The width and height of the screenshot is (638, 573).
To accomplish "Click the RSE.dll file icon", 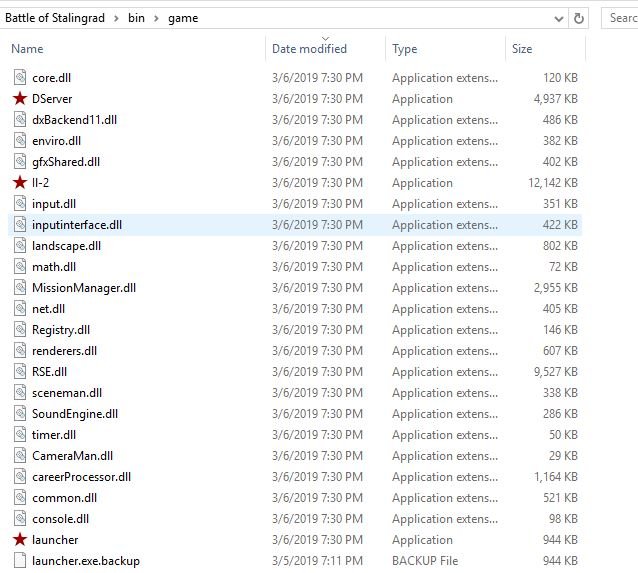I will pos(20,372).
